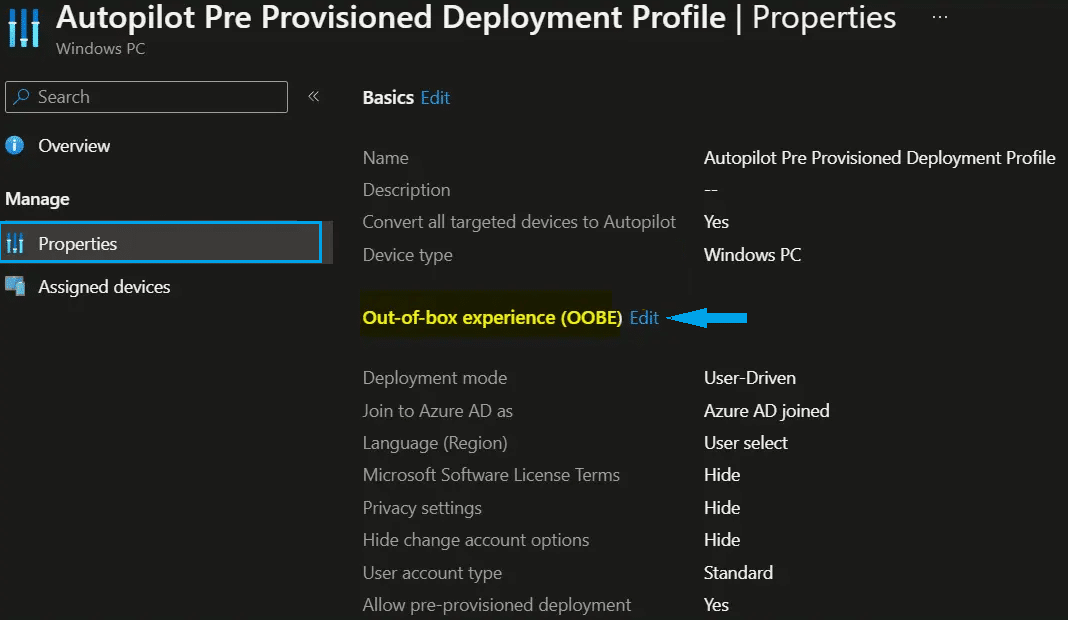Open Basics editing via the Edit link
1068x620 pixels.
[x=435, y=97]
